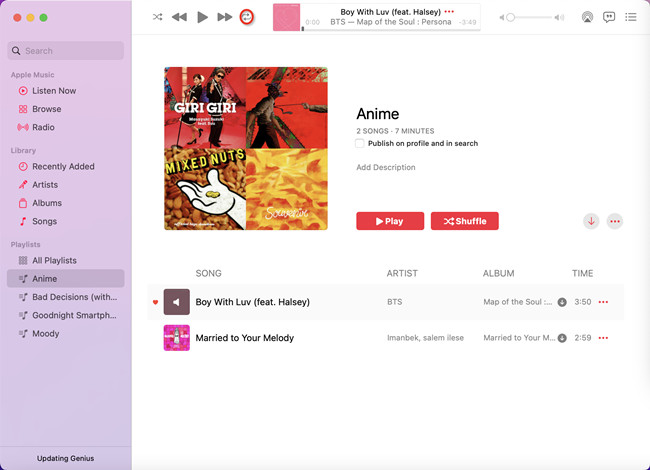Open more options for Married to Your Melody
Image resolution: width=650 pixels, height=470 pixels.
(603, 338)
